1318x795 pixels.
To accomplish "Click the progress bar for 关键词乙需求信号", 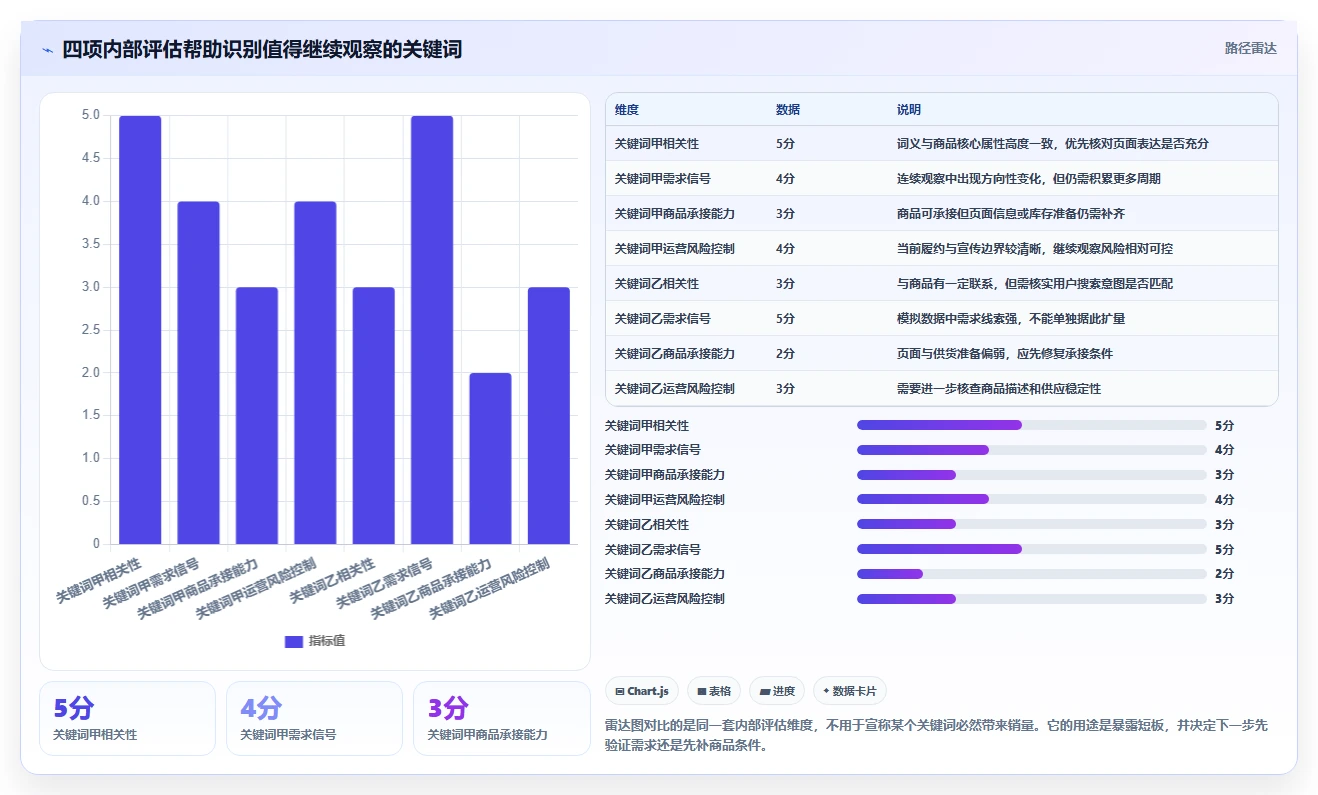I will tap(1032, 549).
